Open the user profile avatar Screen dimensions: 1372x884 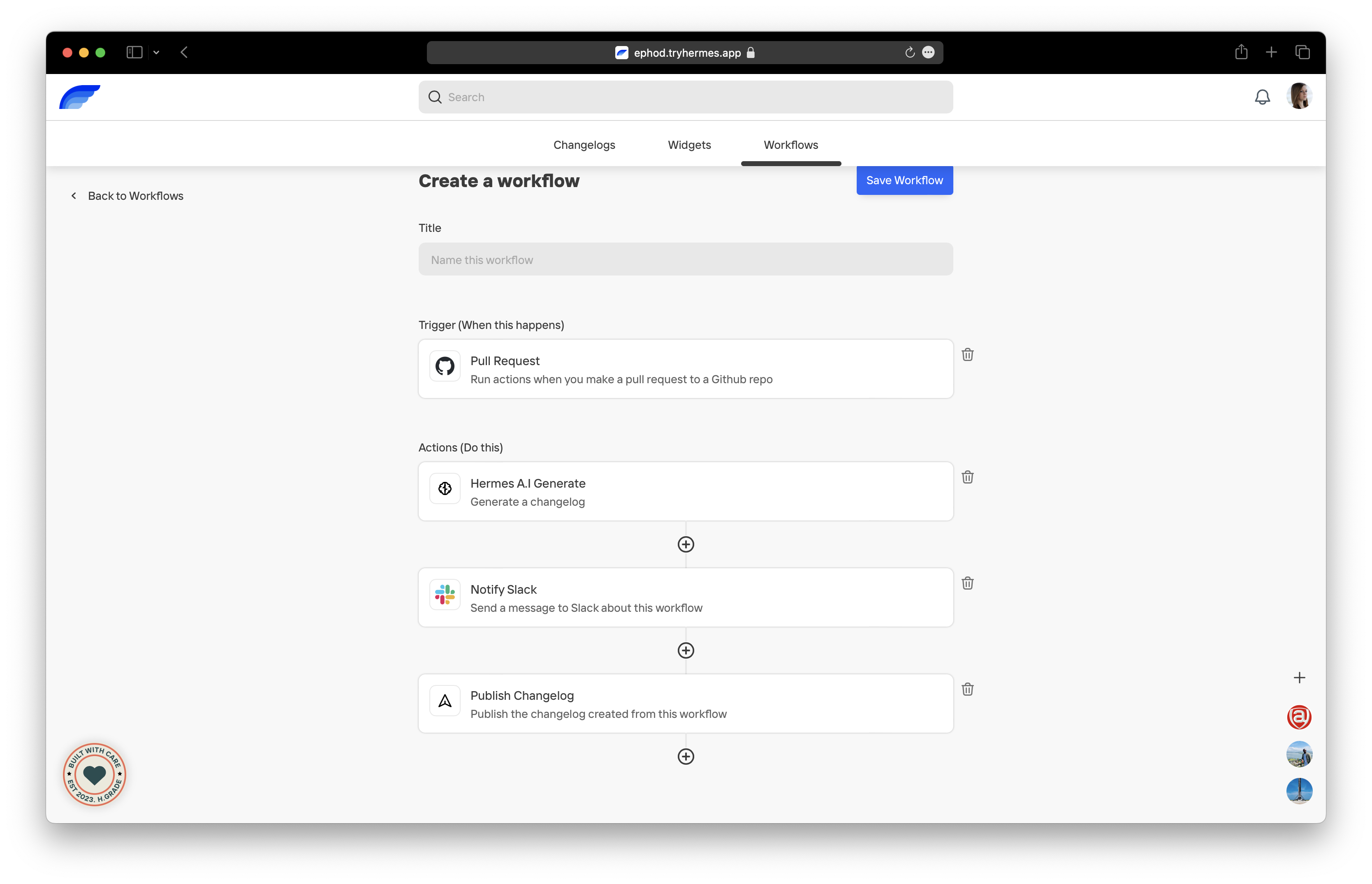(1298, 96)
